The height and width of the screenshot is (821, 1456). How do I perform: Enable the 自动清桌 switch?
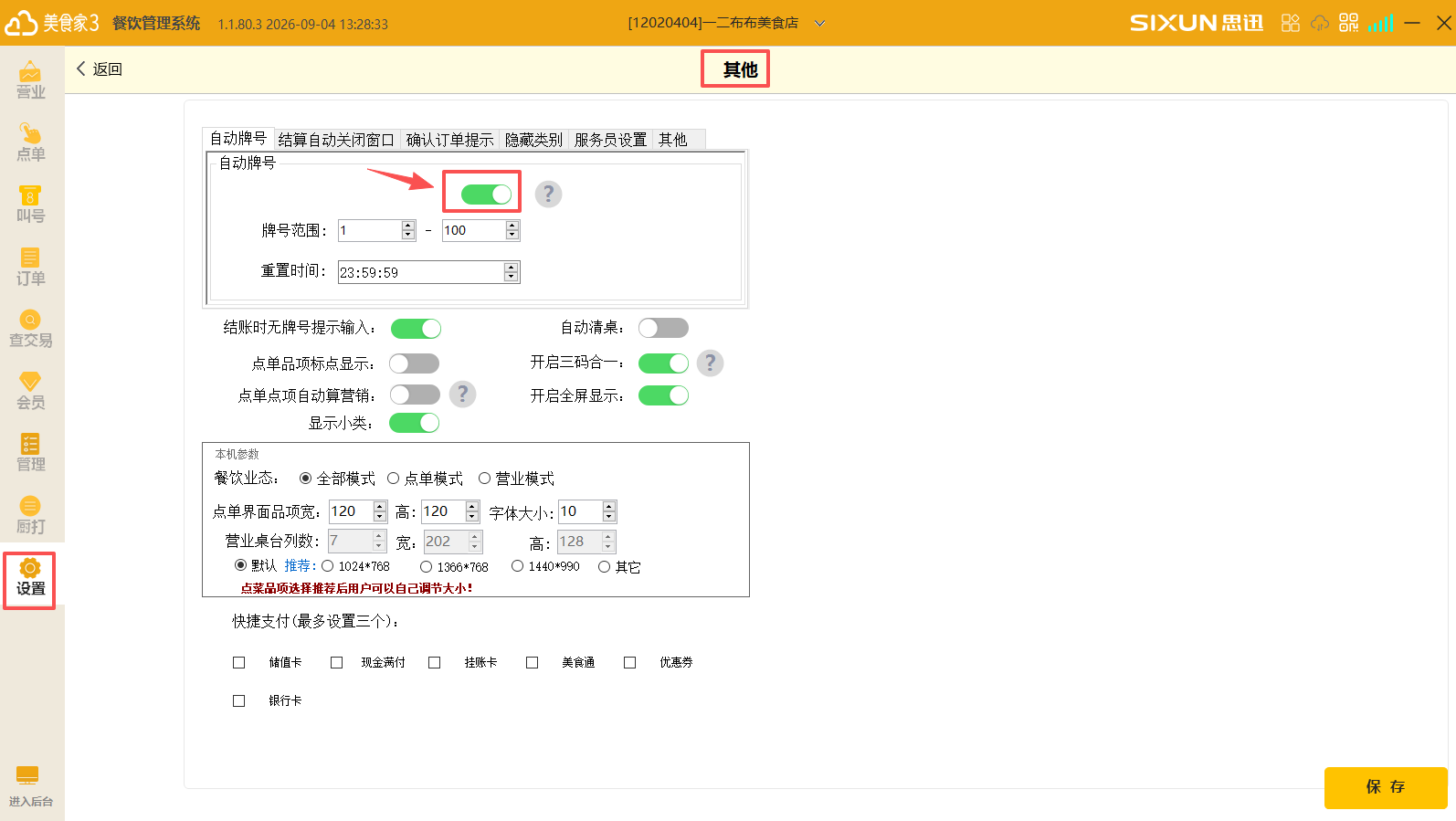[663, 328]
